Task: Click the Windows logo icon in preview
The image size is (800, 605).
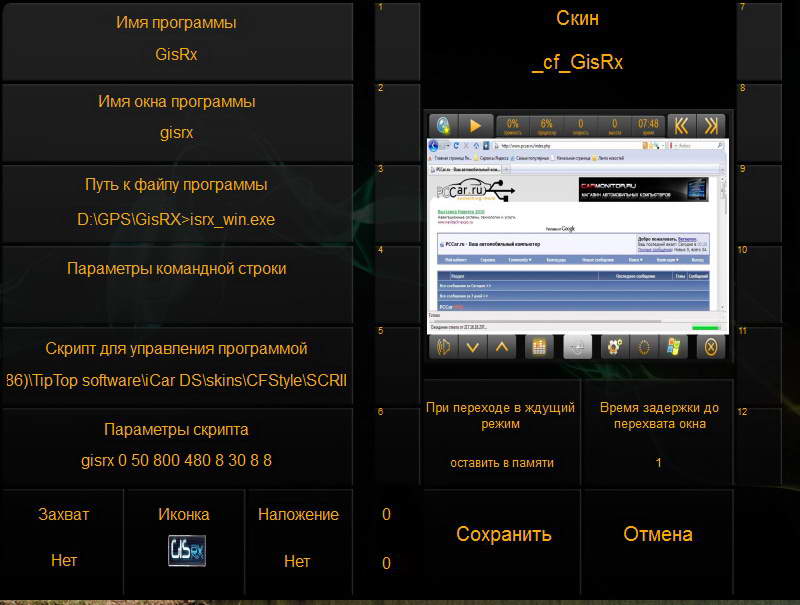Action: pos(674,347)
